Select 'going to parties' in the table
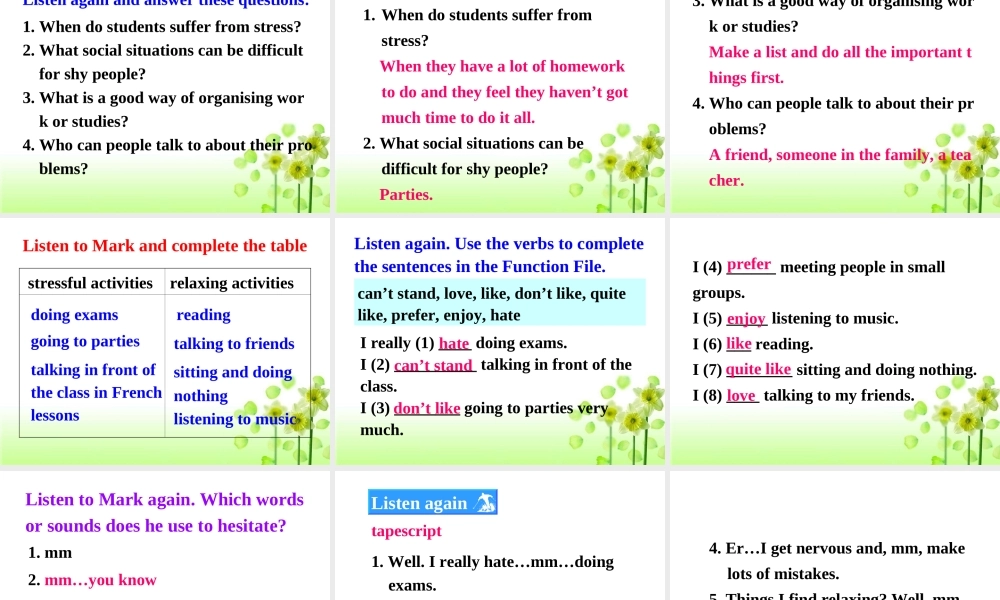 85,342
